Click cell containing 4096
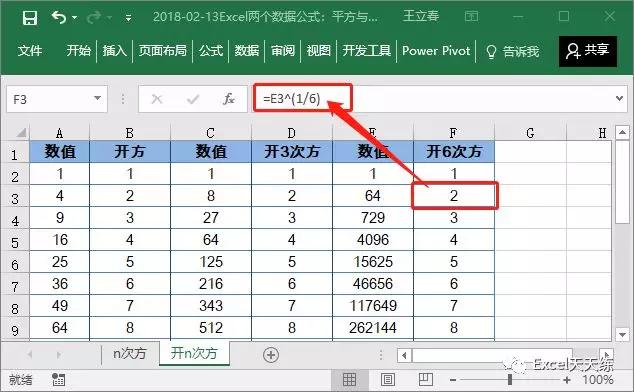Viewport: 634px width, 392px height. pyautogui.click(x=373, y=239)
